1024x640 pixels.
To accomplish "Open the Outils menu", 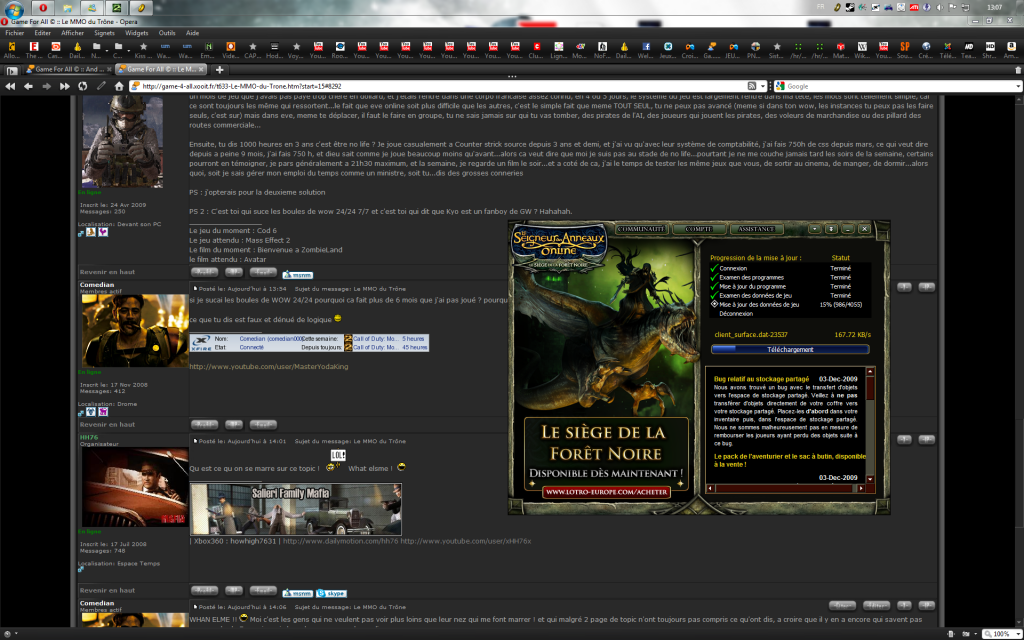I will 167,33.
